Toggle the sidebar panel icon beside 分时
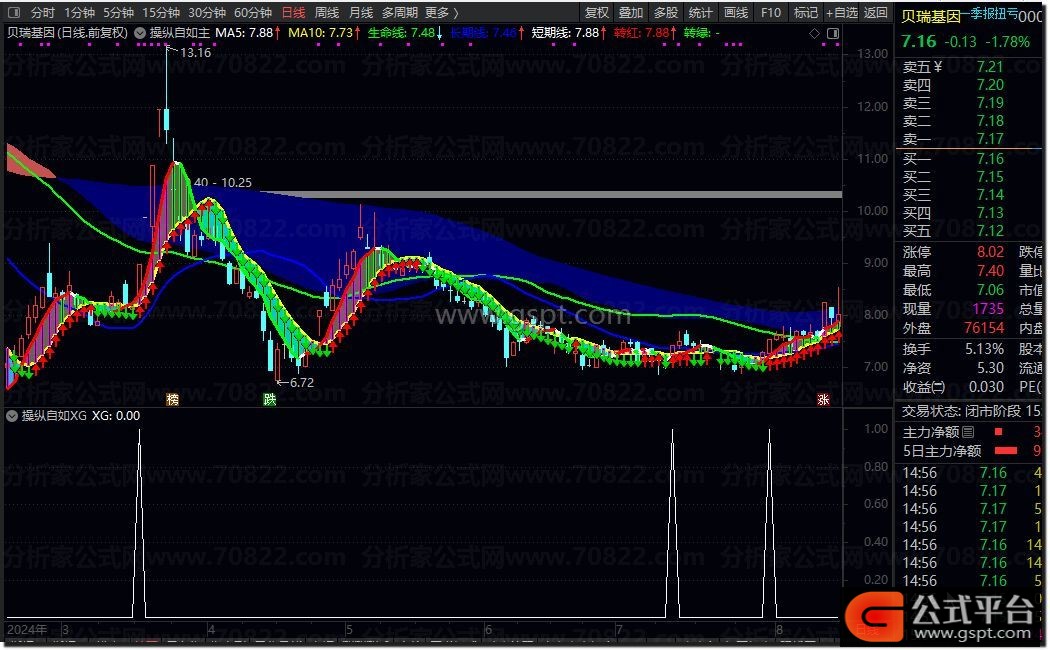Screen dimensions: 1050x650 pyautogui.click(x=13, y=13)
